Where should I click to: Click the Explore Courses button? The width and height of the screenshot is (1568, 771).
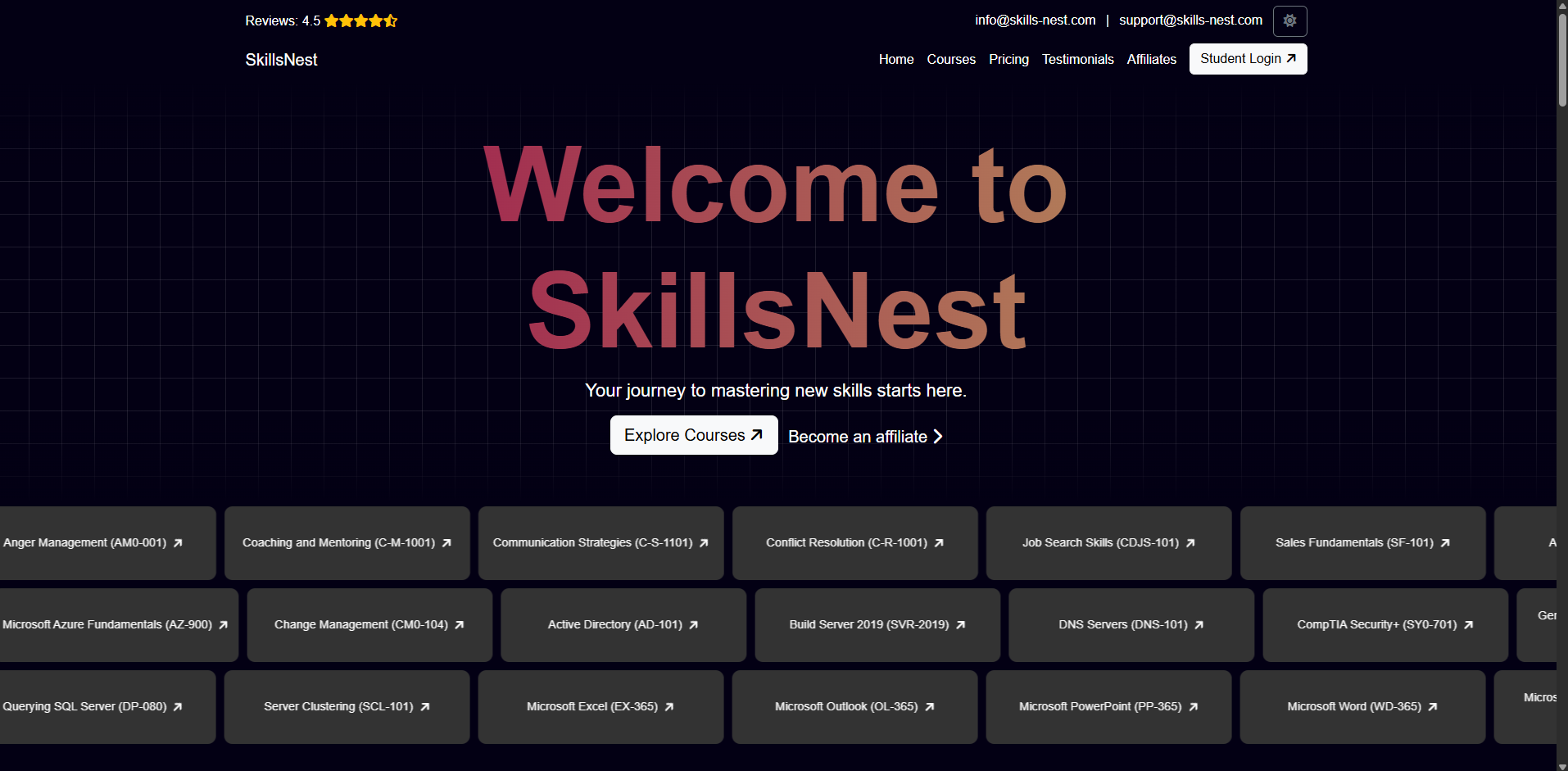tap(694, 435)
